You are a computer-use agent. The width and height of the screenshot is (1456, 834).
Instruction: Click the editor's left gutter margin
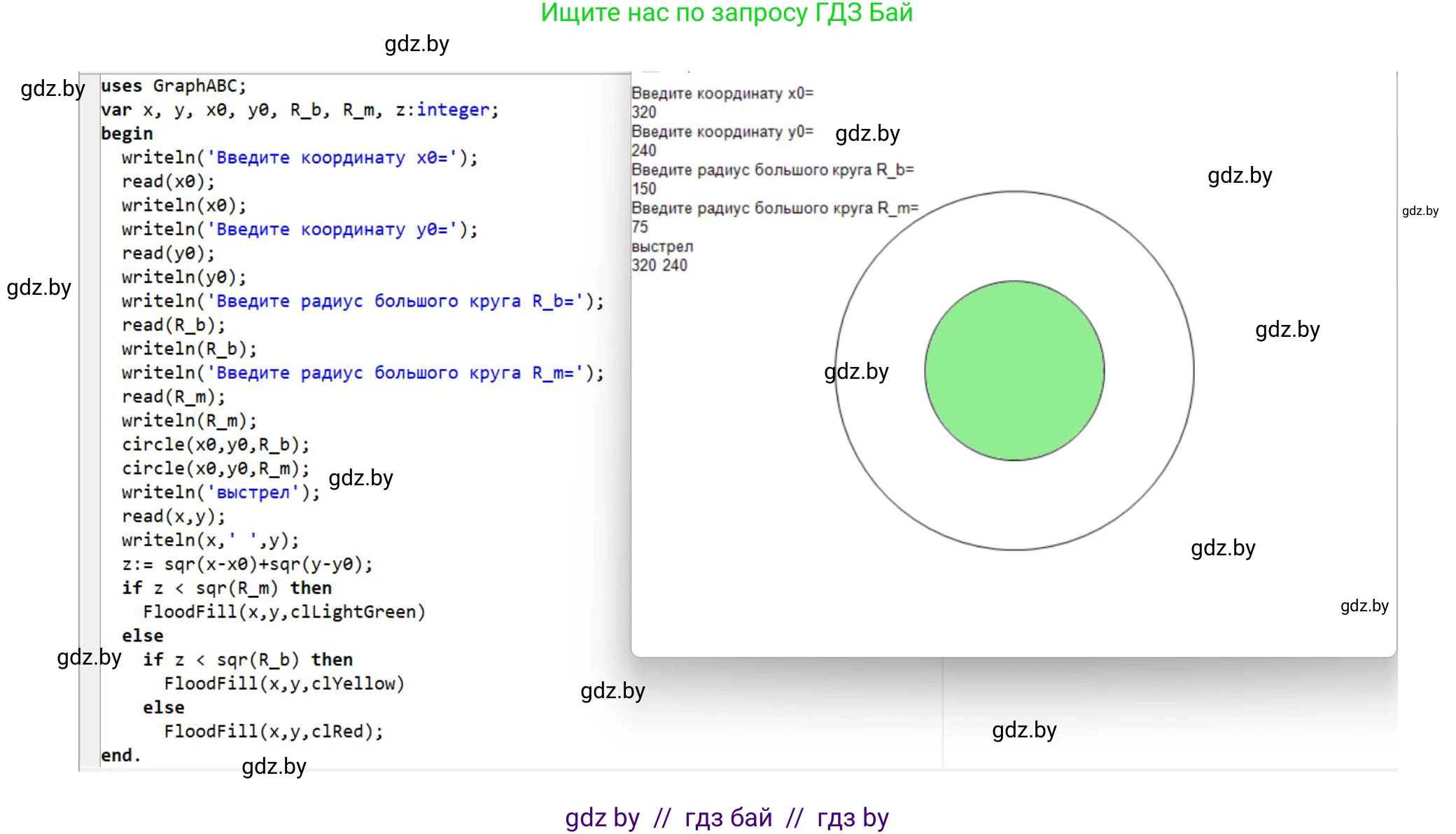90,420
